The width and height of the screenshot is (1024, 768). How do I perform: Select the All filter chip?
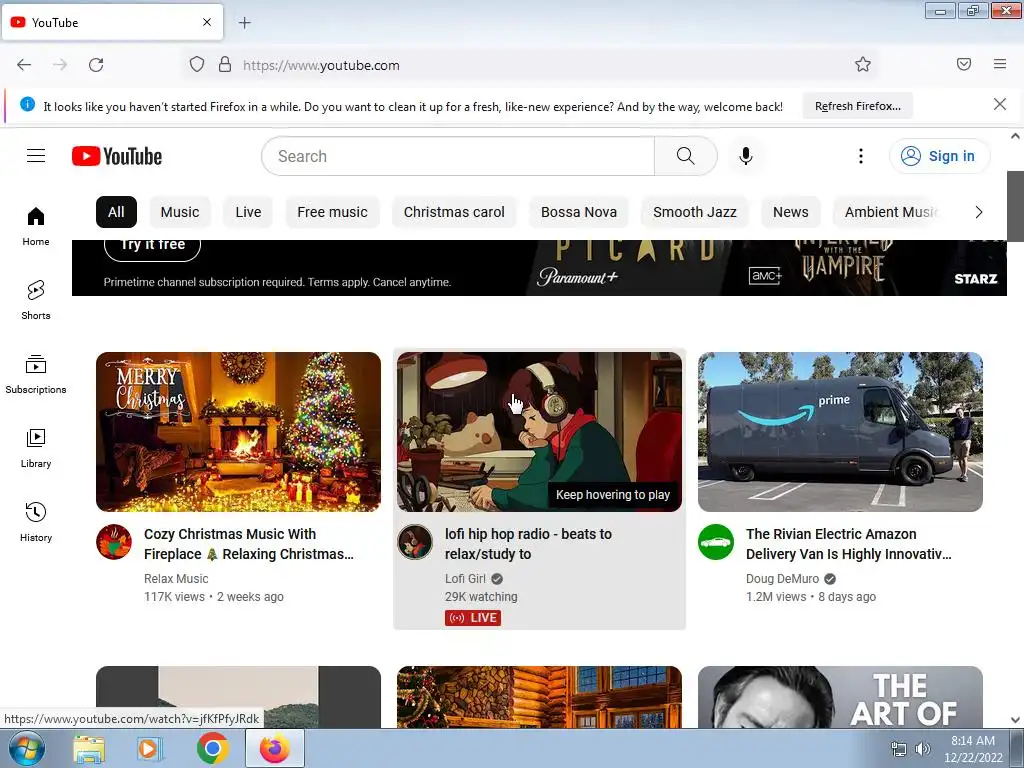tap(116, 212)
